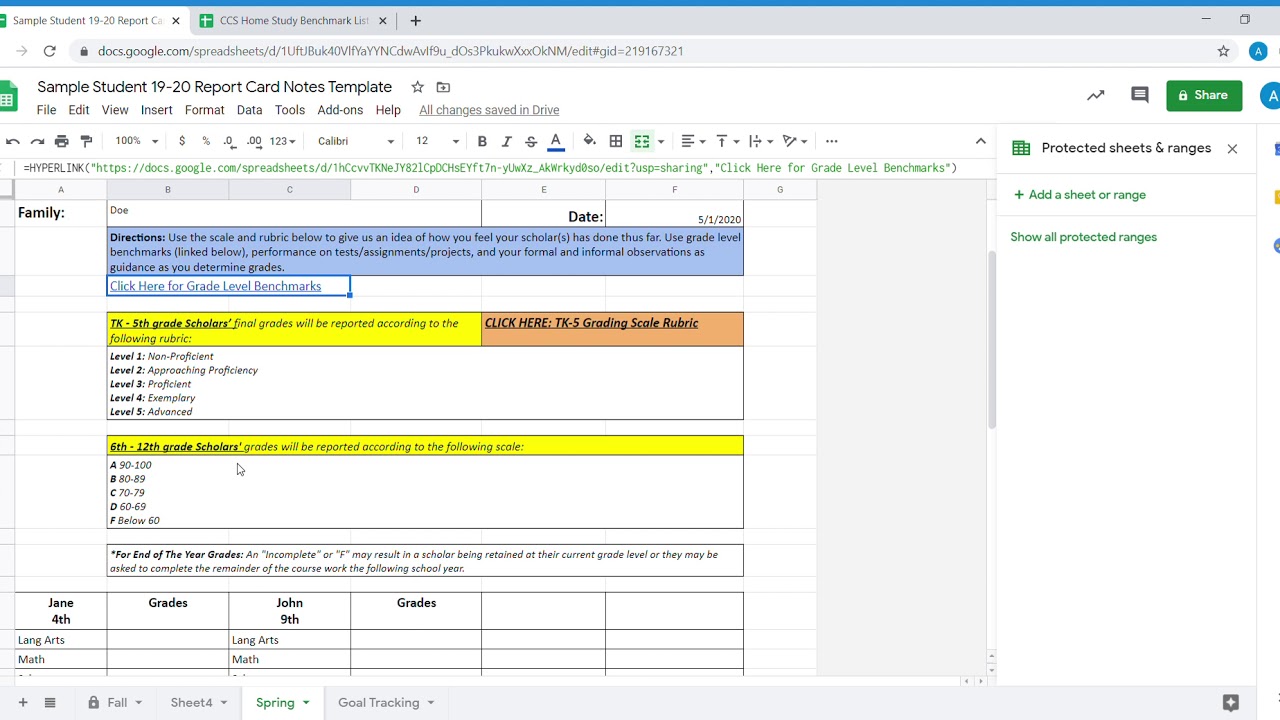The image size is (1280, 720).
Task: Open the Edit menu
Action: click(x=79, y=110)
